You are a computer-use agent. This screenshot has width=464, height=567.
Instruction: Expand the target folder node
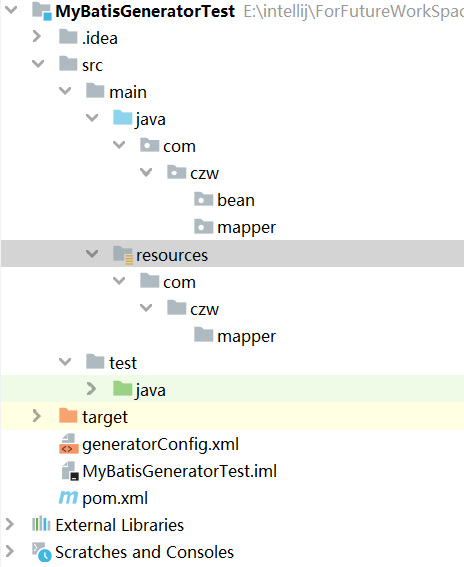[37, 416]
